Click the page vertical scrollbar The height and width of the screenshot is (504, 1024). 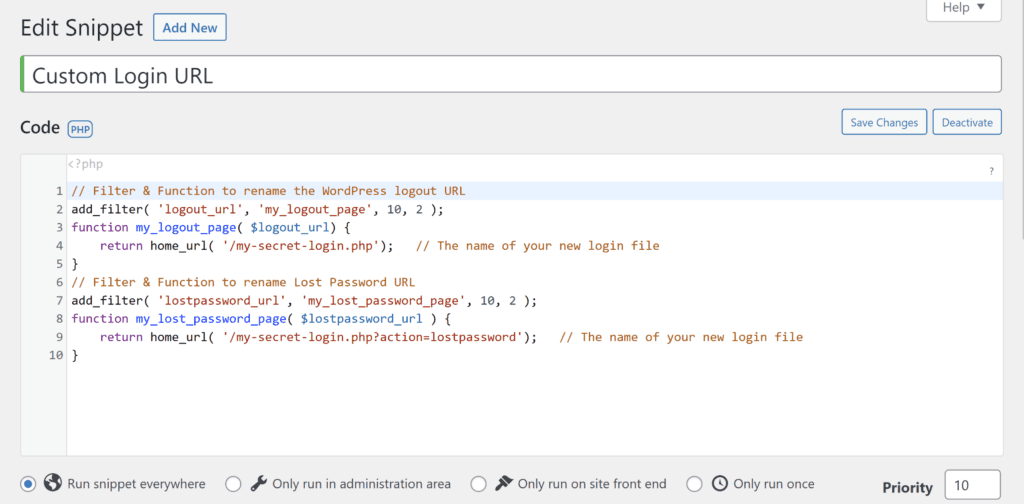tap(1021, 118)
